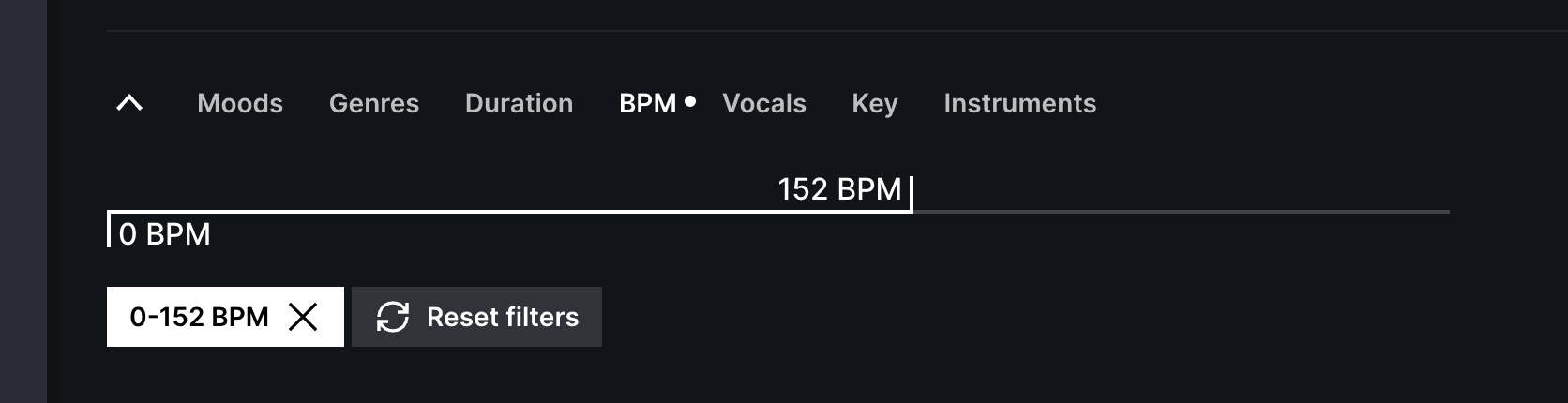Click the gray unfilled slider track past 152 BPM

tap(1182, 212)
